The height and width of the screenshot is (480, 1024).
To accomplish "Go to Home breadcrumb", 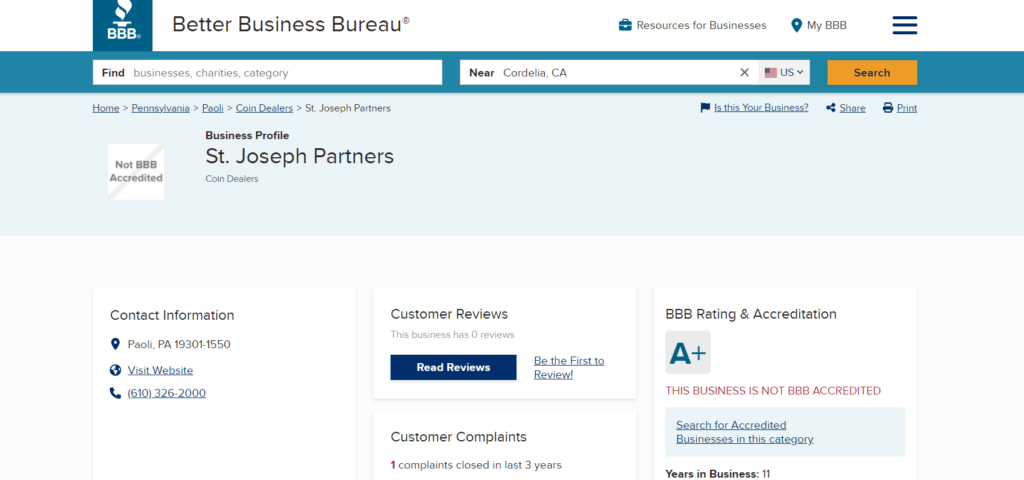I will [x=106, y=108].
